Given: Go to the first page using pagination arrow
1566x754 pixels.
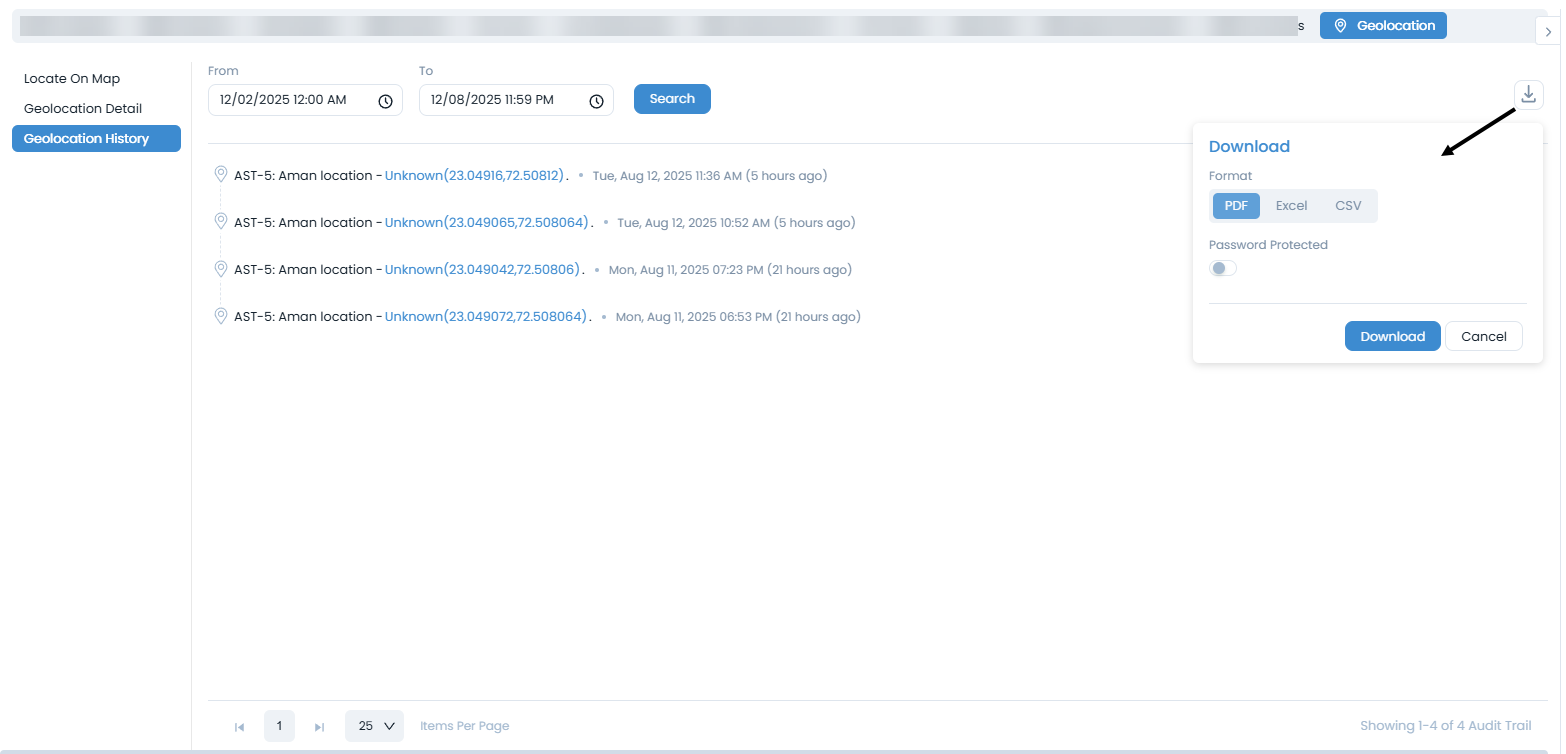Looking at the screenshot, I should click(x=239, y=727).
